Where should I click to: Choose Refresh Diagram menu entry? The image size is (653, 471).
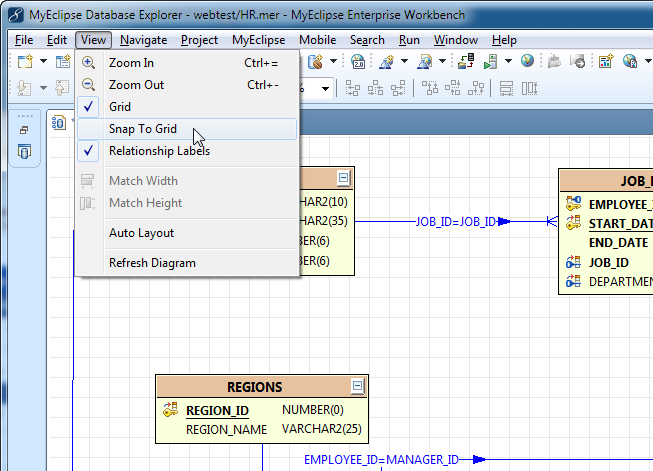152,263
